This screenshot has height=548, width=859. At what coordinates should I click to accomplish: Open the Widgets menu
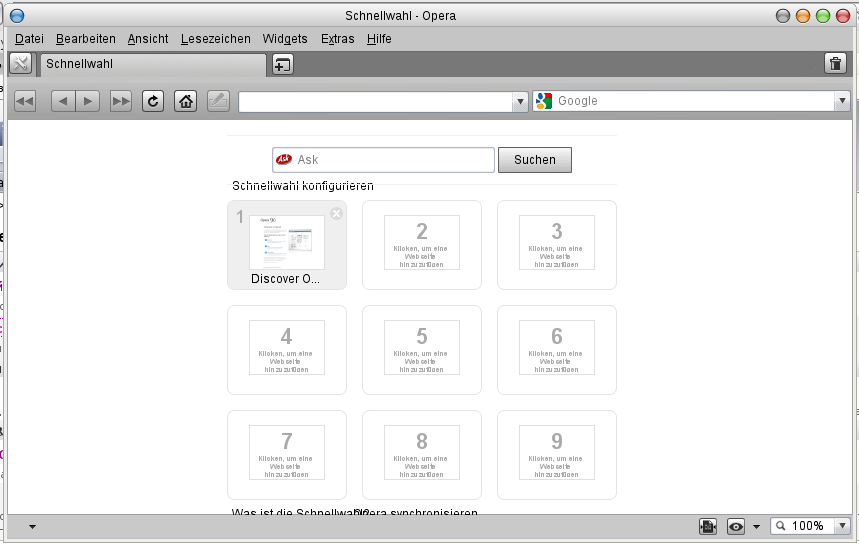[x=285, y=39]
